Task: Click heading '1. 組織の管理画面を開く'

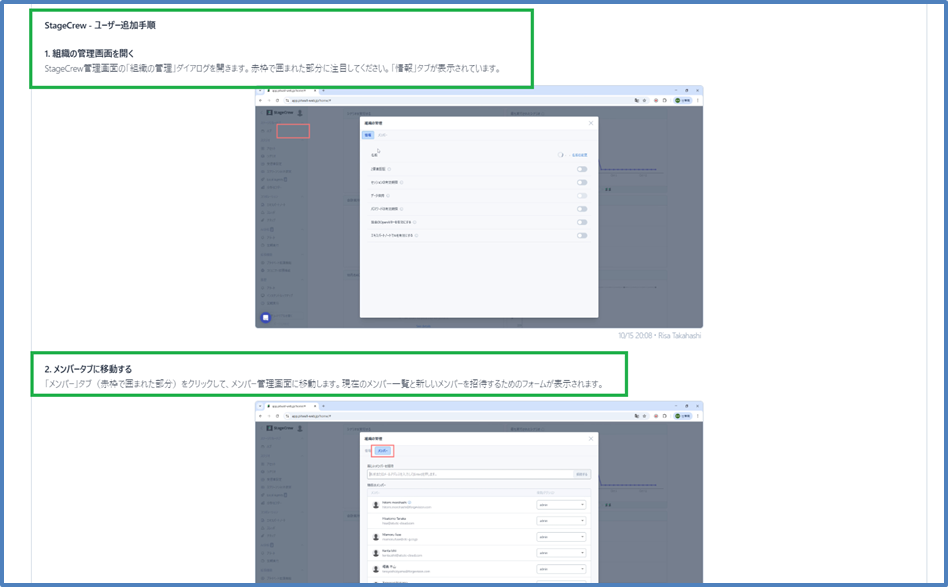Action: (x=89, y=53)
